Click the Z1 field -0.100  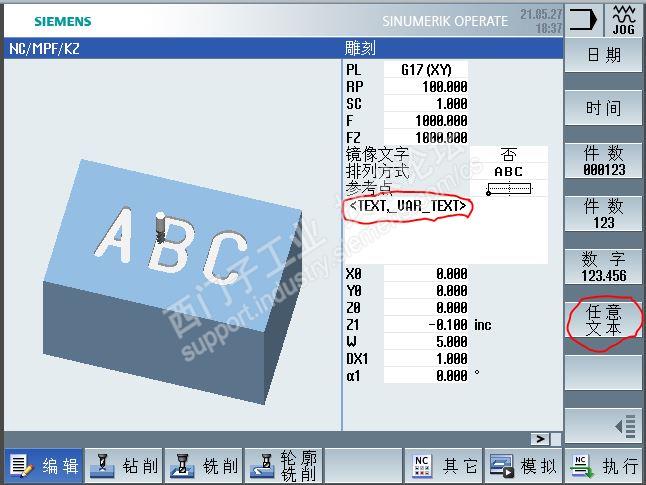[426, 325]
